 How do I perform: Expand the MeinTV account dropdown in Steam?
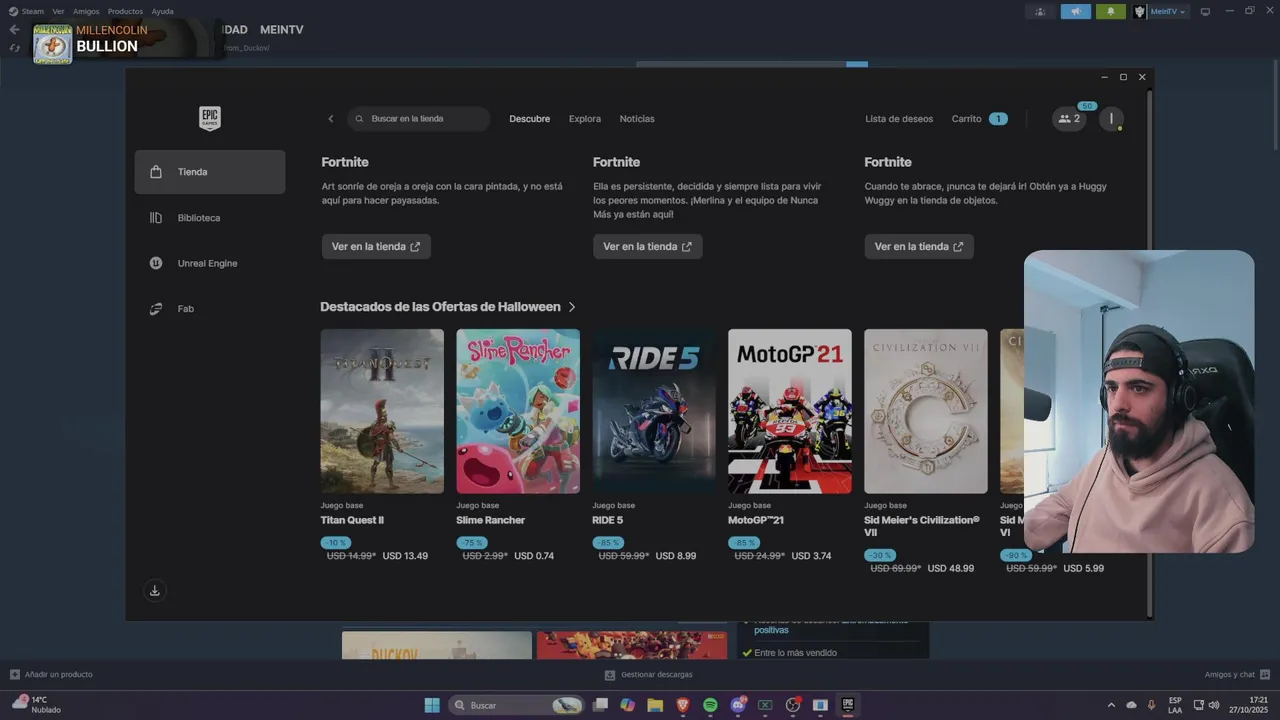pos(1160,11)
